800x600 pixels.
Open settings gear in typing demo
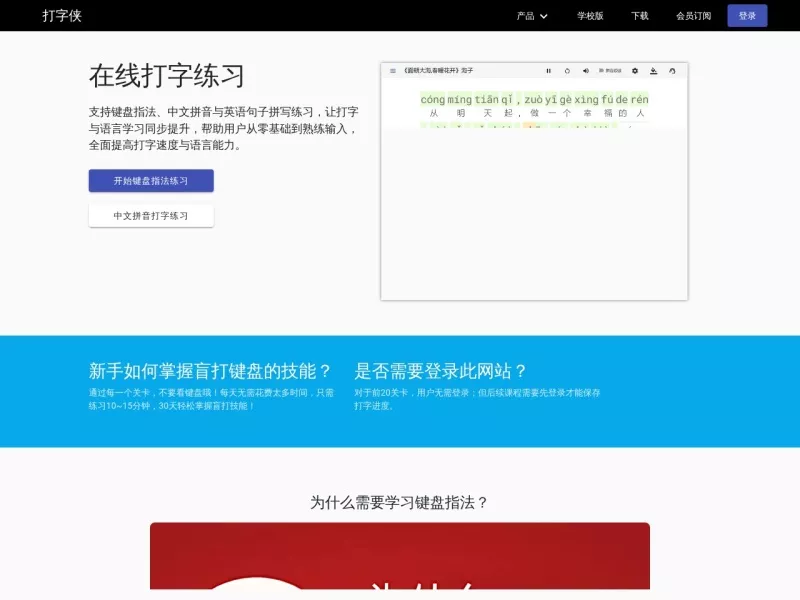click(635, 71)
